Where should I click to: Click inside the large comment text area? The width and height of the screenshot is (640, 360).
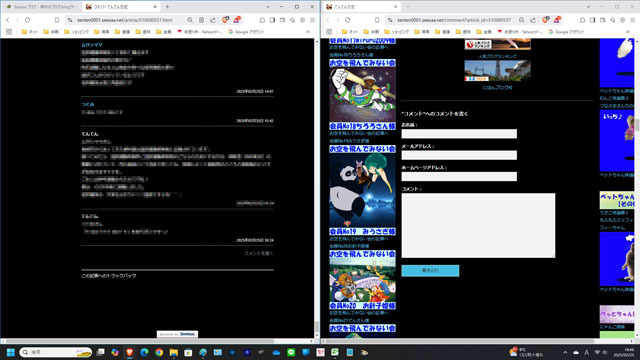click(x=478, y=225)
